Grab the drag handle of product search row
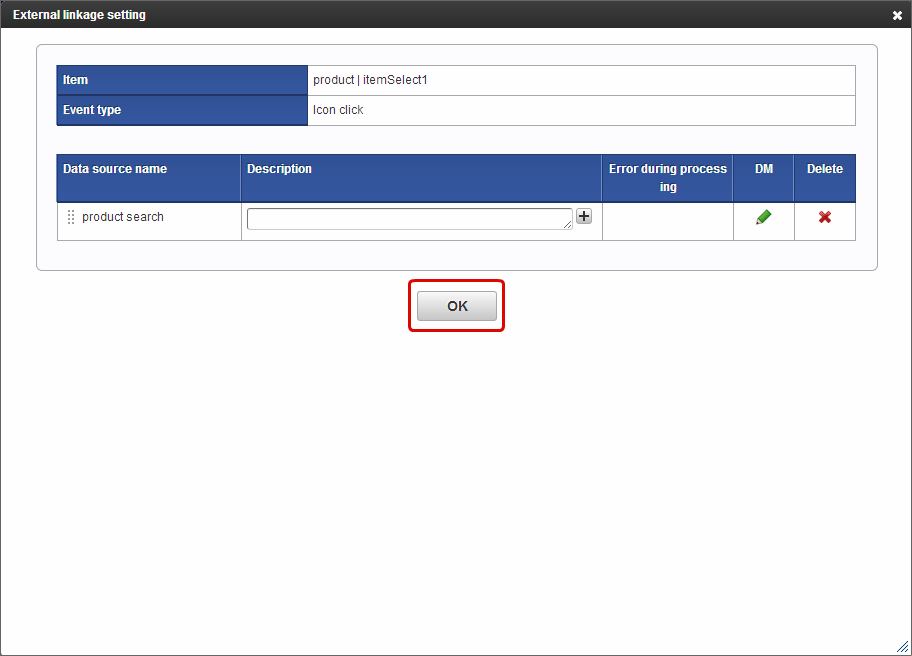 point(71,217)
